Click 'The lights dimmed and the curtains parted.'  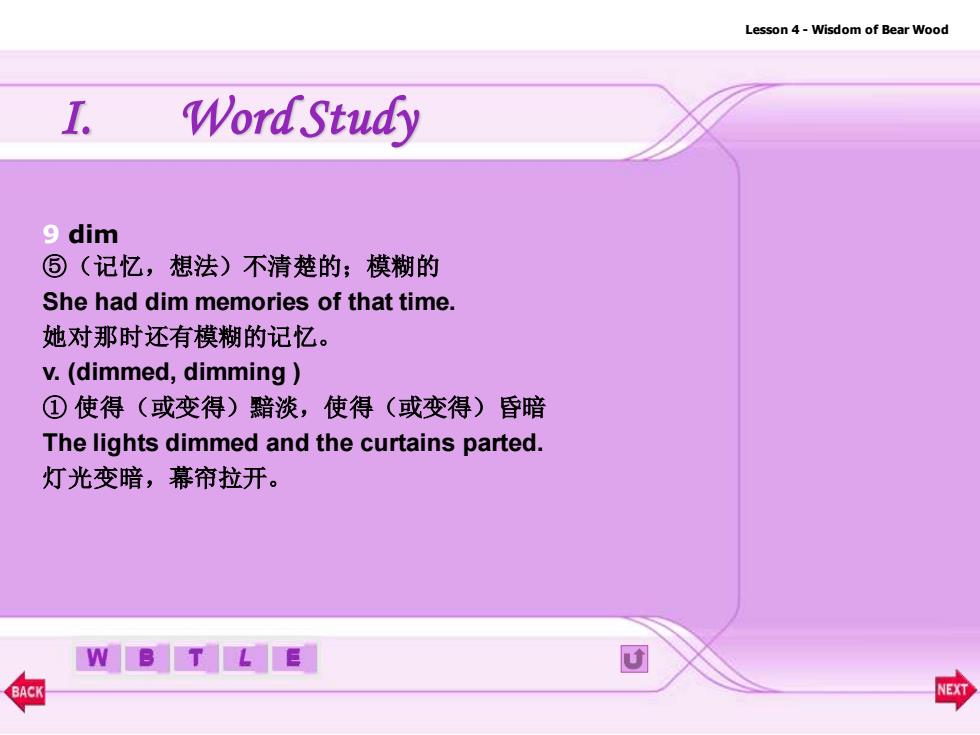click(x=292, y=443)
